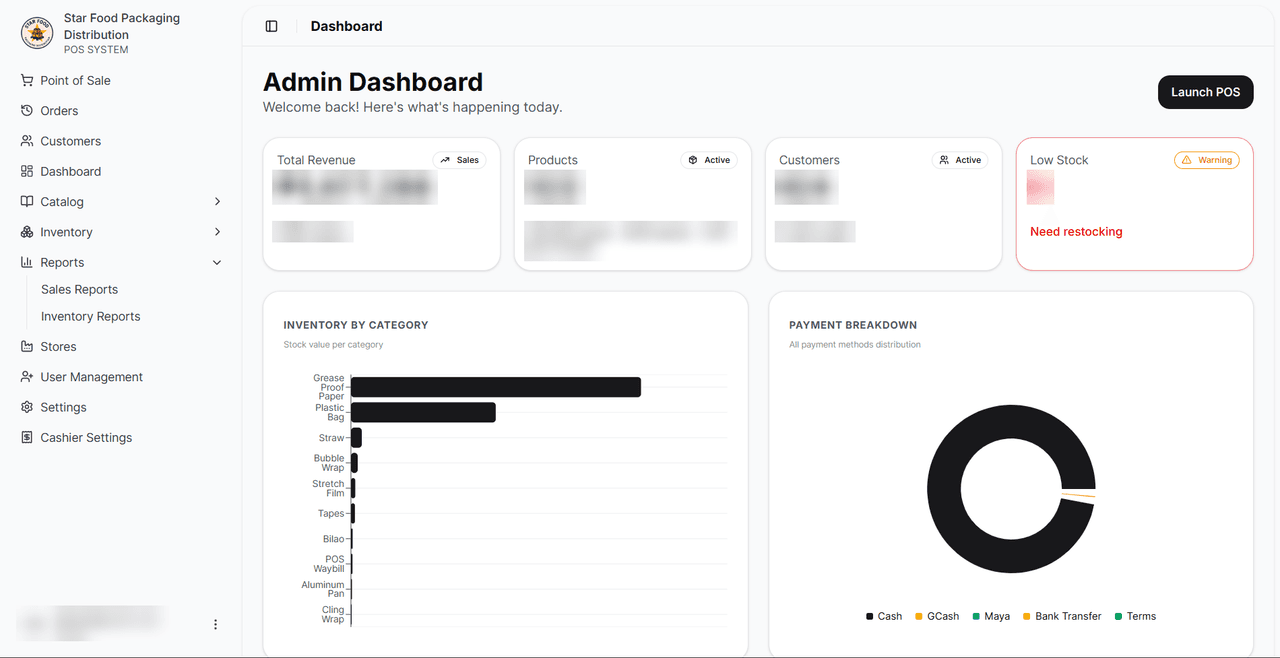Click the Customers summary card
Screen dimensions: 1280x658
coord(884,204)
